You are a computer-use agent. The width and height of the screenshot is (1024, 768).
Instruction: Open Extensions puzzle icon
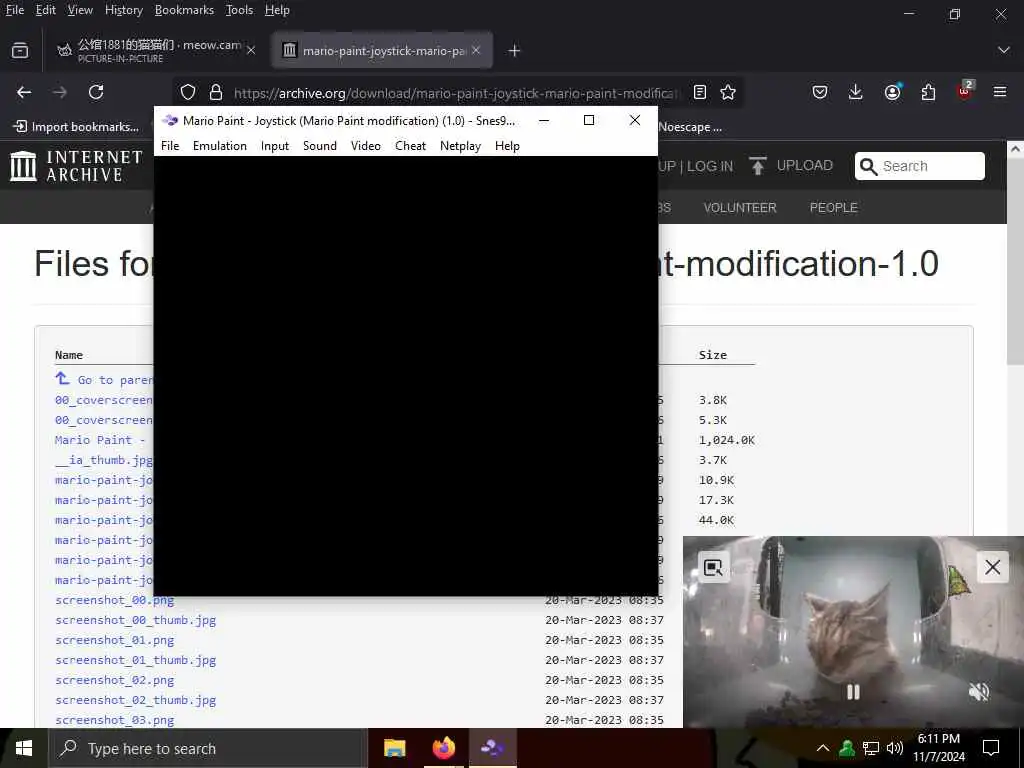[928, 92]
